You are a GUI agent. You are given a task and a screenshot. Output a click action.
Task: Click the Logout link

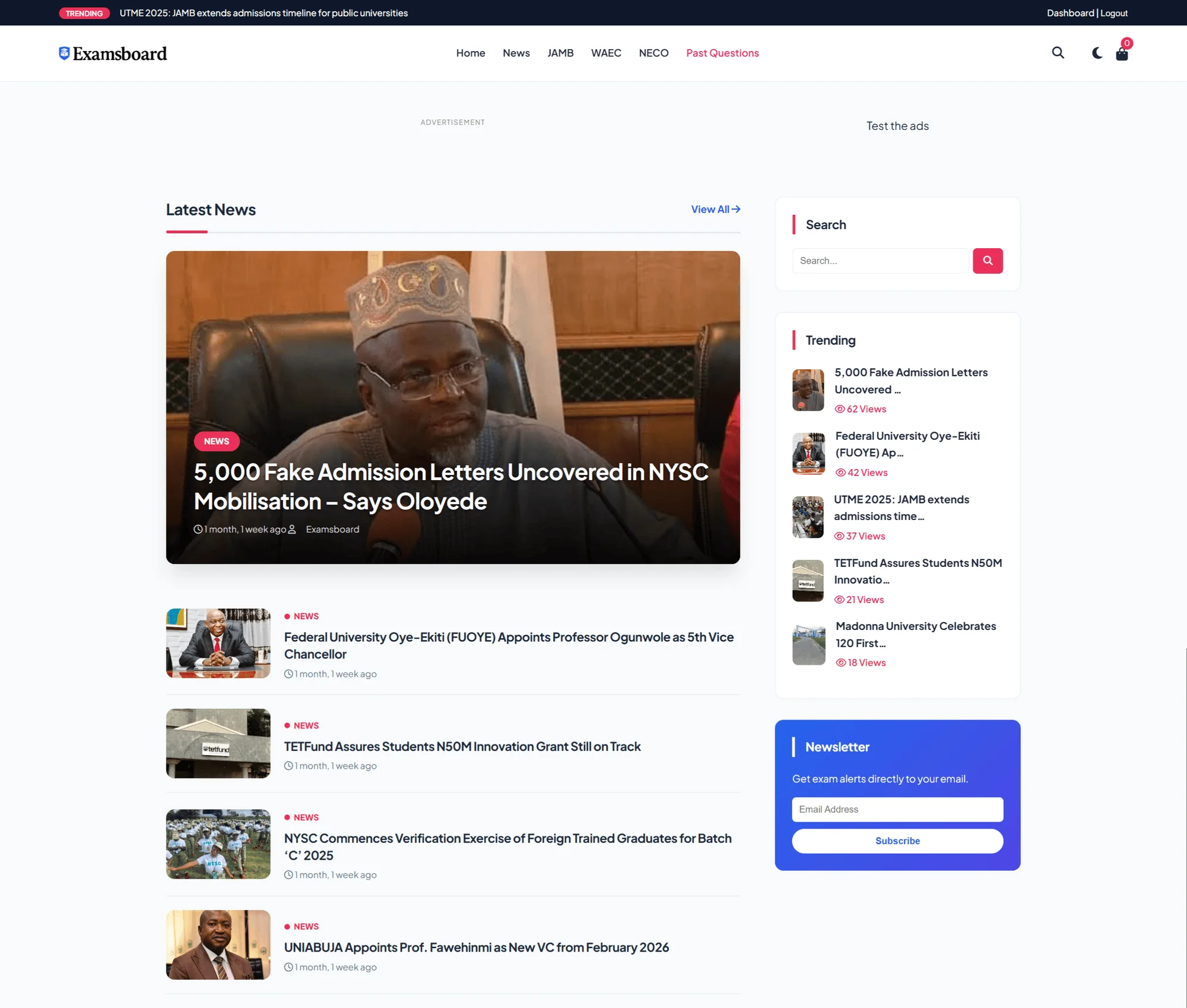(x=1113, y=12)
